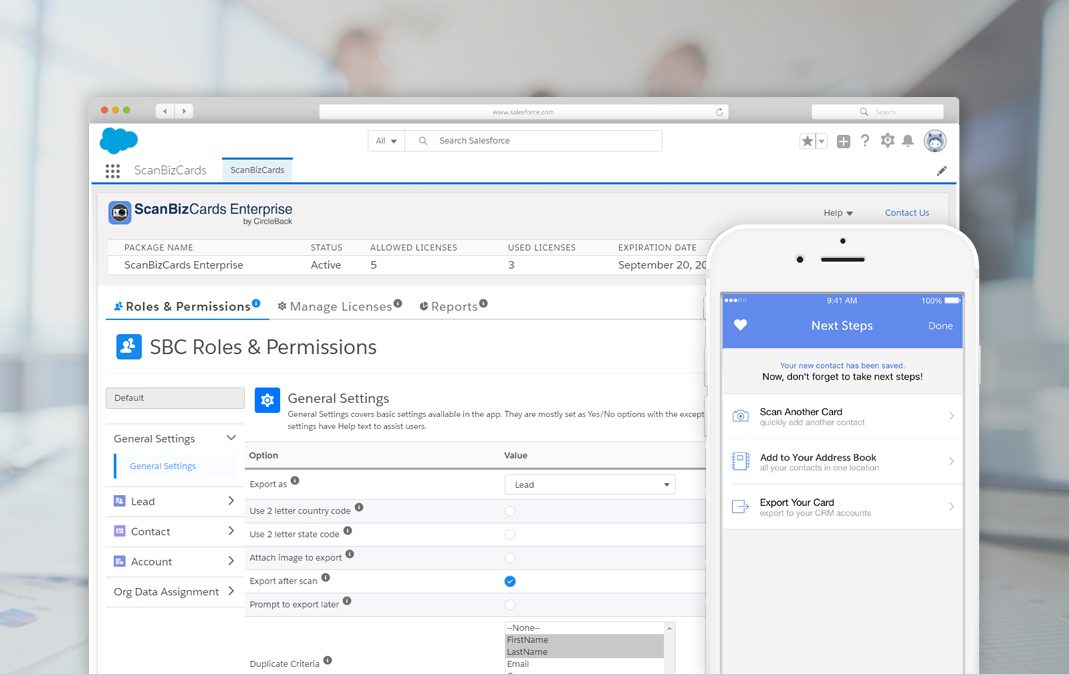1069x675 pixels.
Task: Click info icon for Prompt to export later
Action: (x=347, y=601)
